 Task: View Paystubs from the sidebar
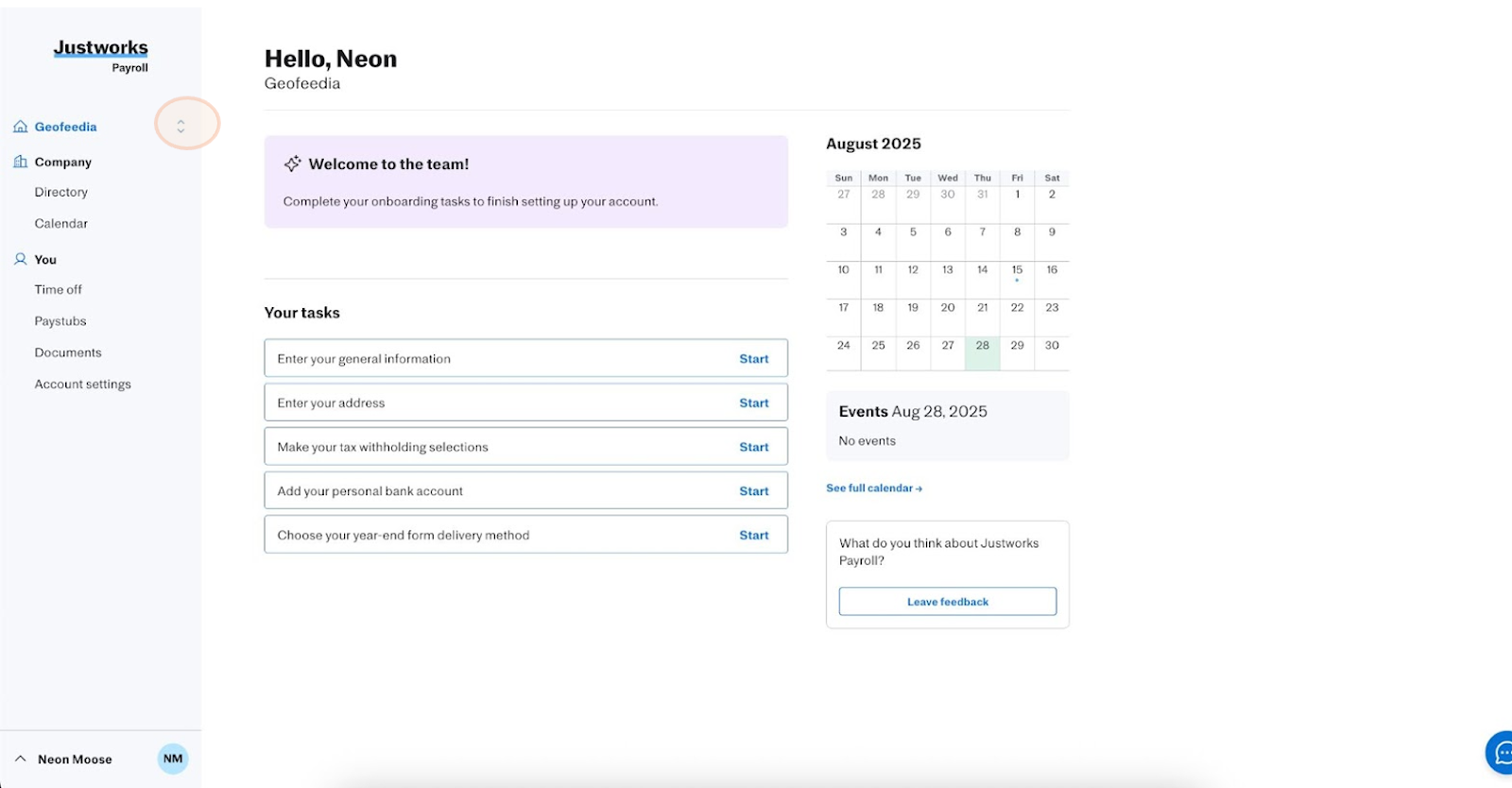click(60, 321)
